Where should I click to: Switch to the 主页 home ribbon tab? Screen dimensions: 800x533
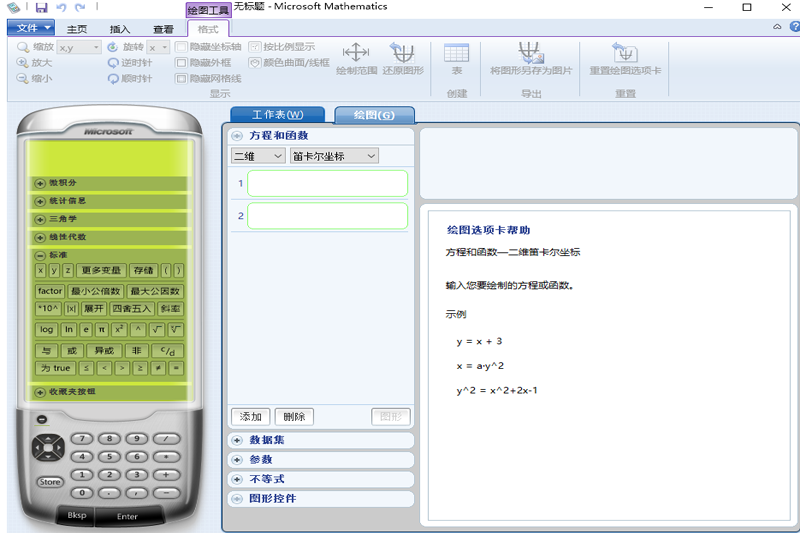click(x=77, y=29)
